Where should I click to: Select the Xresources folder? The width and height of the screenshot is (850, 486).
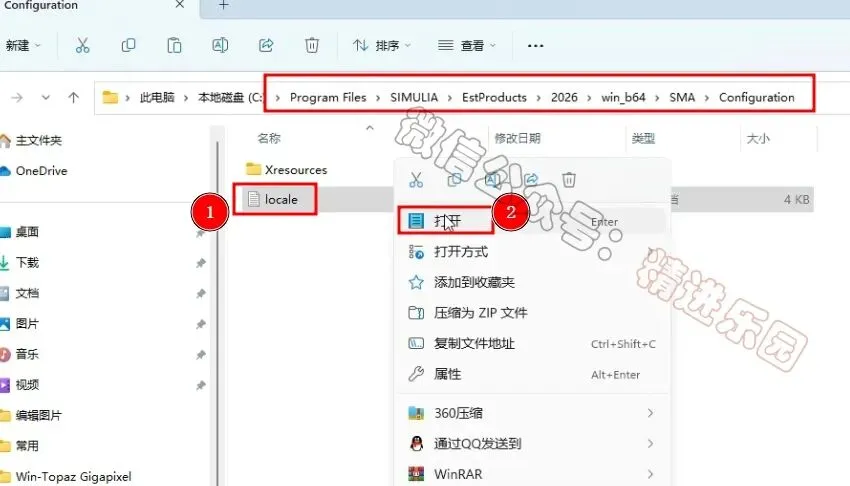point(286,170)
